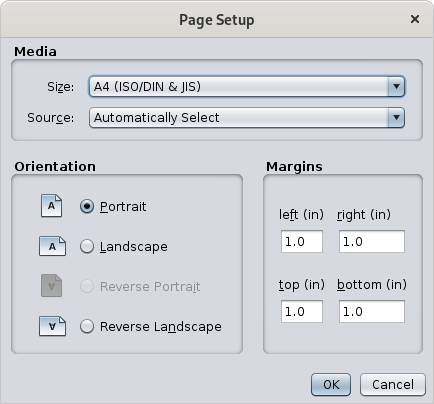This screenshot has width=434, height=404.
Task: Click the right margin input field
Action: tap(372, 241)
